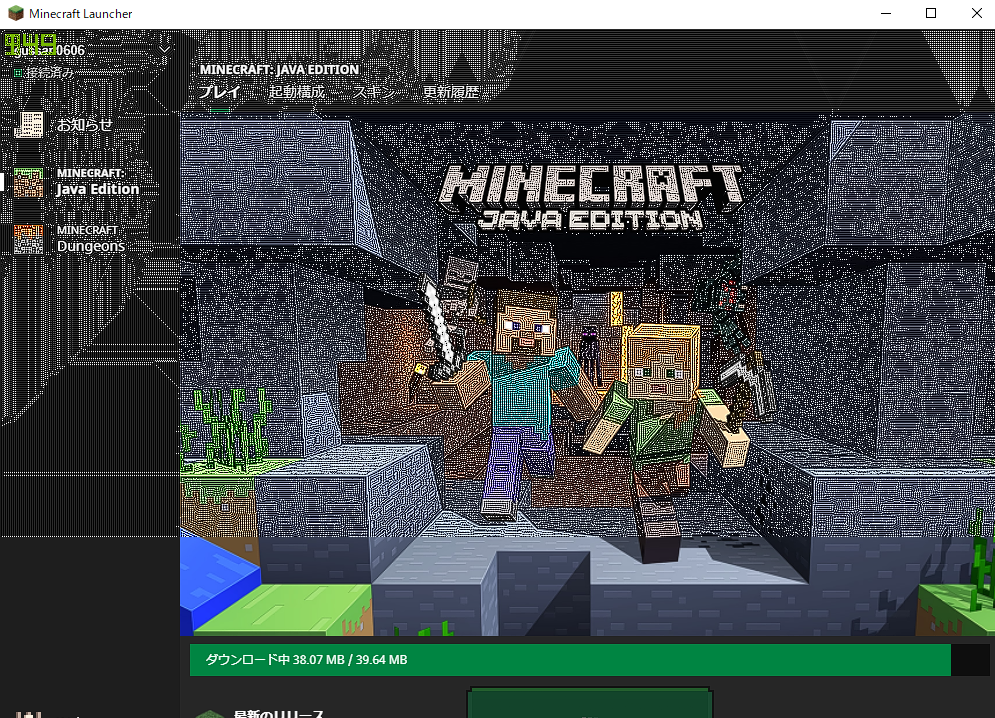Open the 最新のリリース version selector
995x718 pixels.
pyautogui.click(x=278, y=714)
